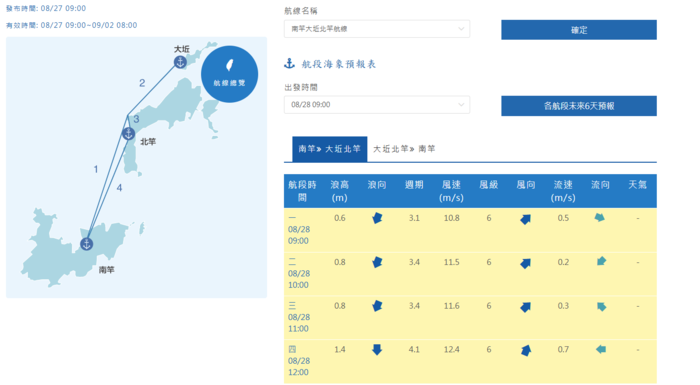Click the 風向 column header

tap(525, 185)
